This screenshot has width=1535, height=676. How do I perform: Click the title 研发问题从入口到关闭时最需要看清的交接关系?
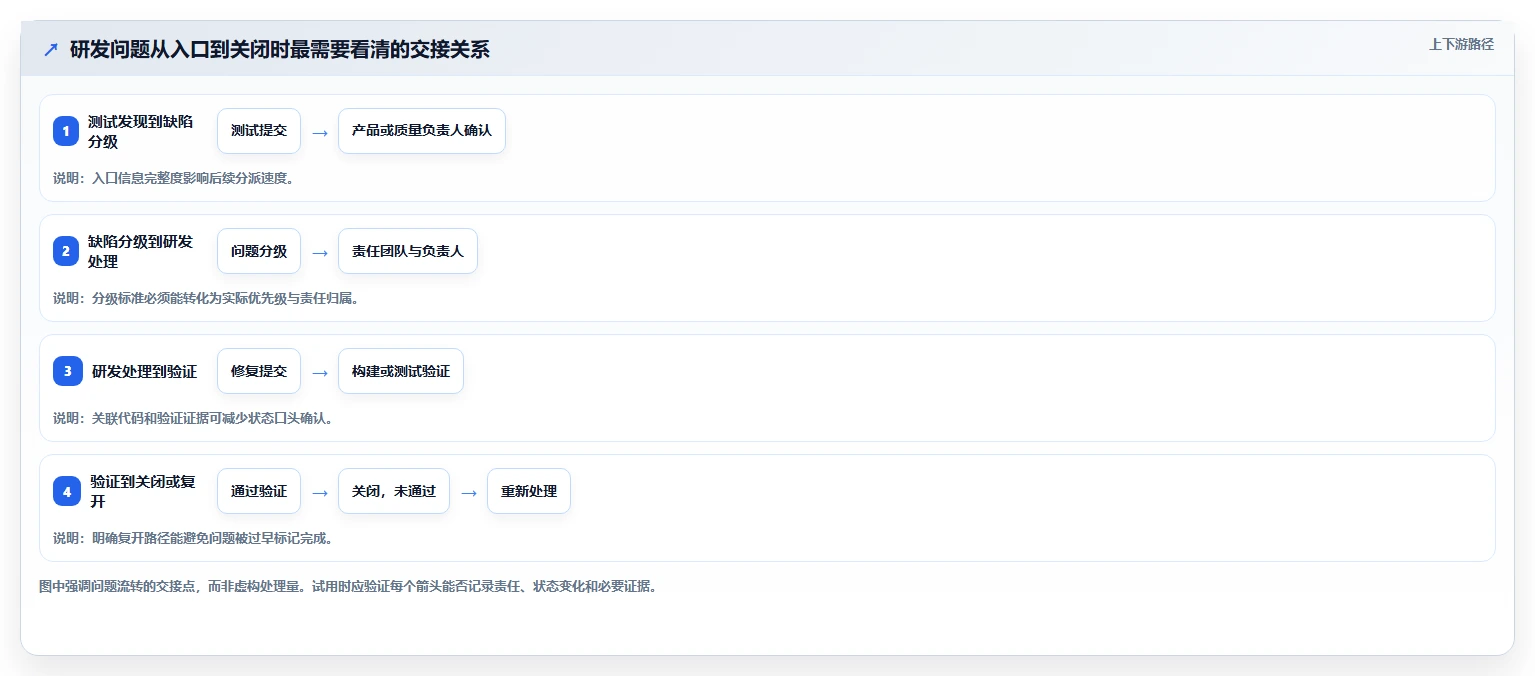[x=280, y=50]
